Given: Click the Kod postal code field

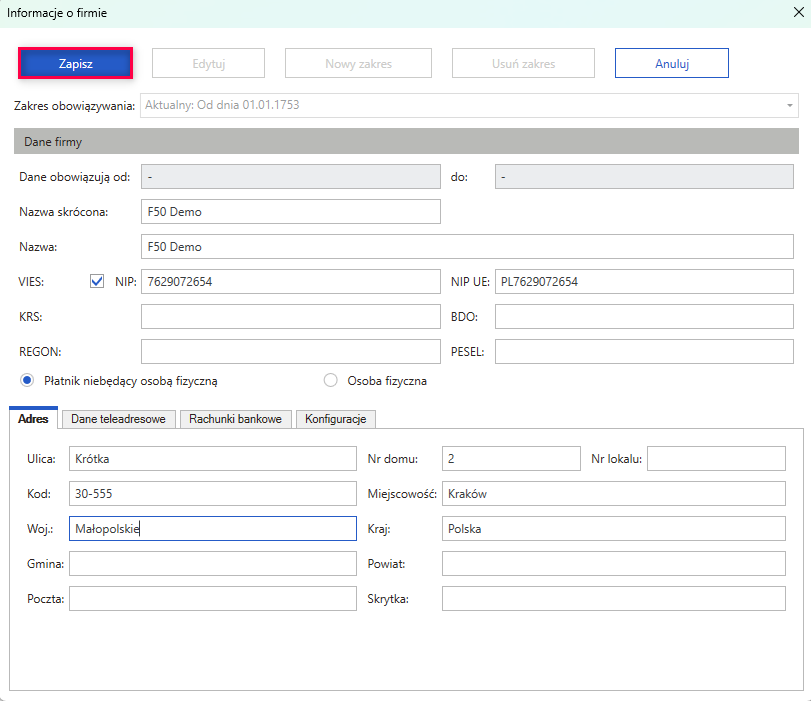Looking at the screenshot, I should [212, 494].
